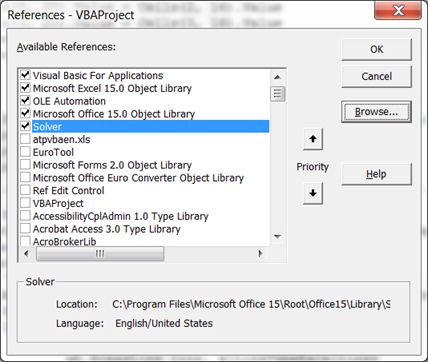This screenshot has width=428, height=362.
Task: Click the horizontal scroll right arrow
Action: coord(260,254)
